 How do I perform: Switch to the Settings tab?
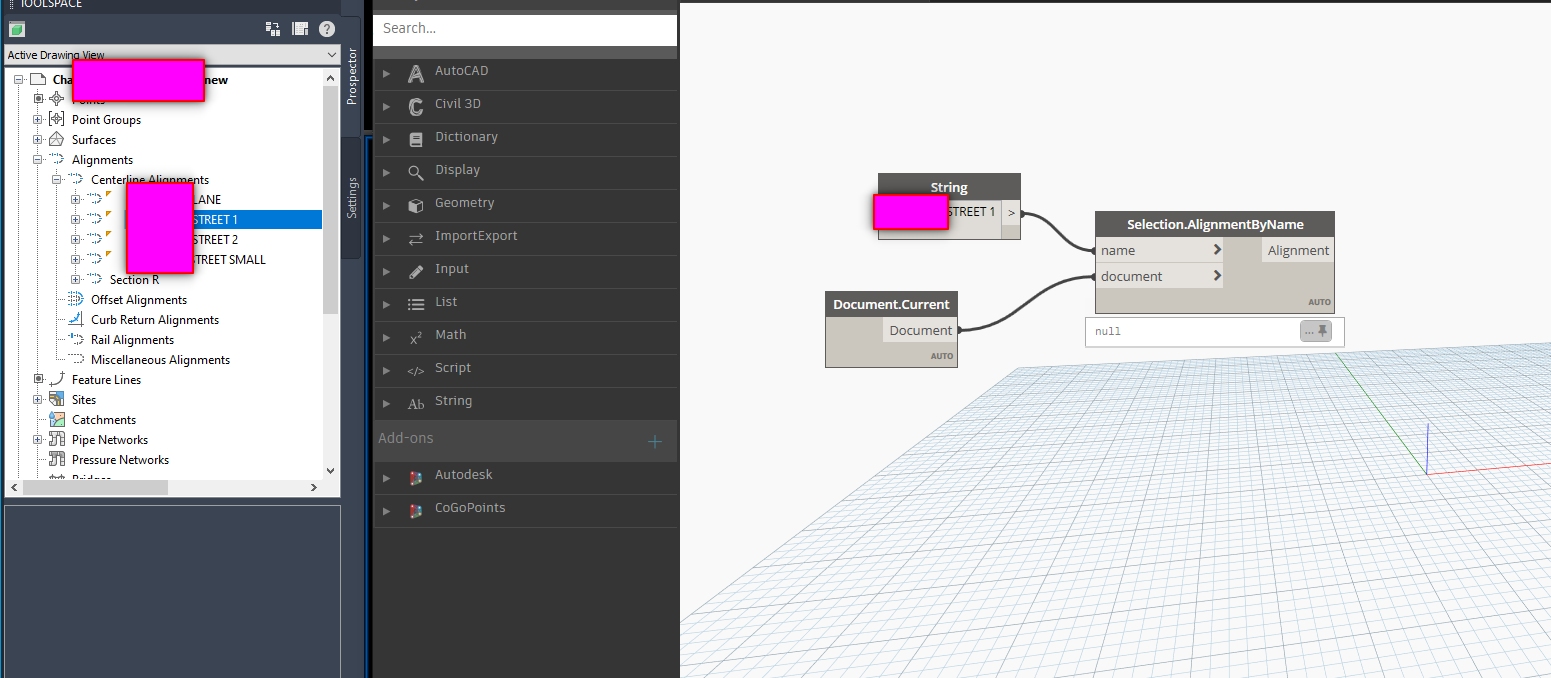[x=351, y=198]
